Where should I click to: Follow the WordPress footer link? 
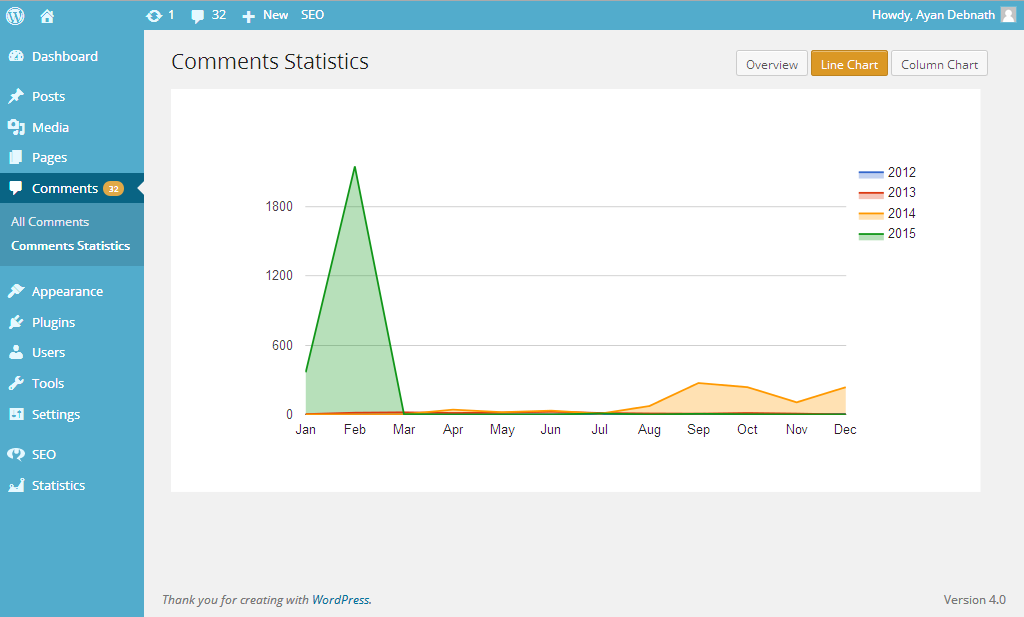pos(340,599)
